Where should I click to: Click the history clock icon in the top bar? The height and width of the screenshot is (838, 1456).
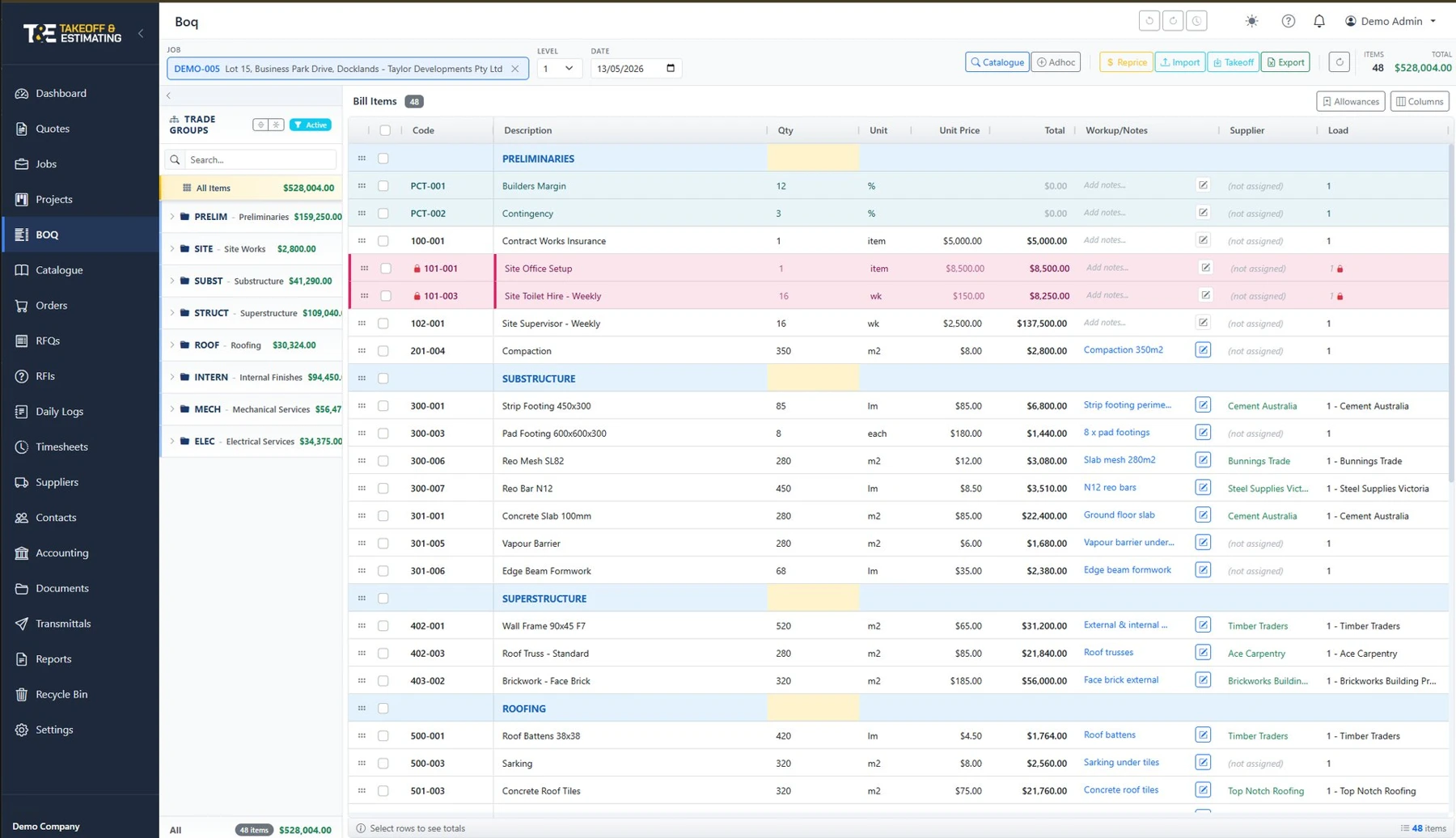[x=1196, y=21]
